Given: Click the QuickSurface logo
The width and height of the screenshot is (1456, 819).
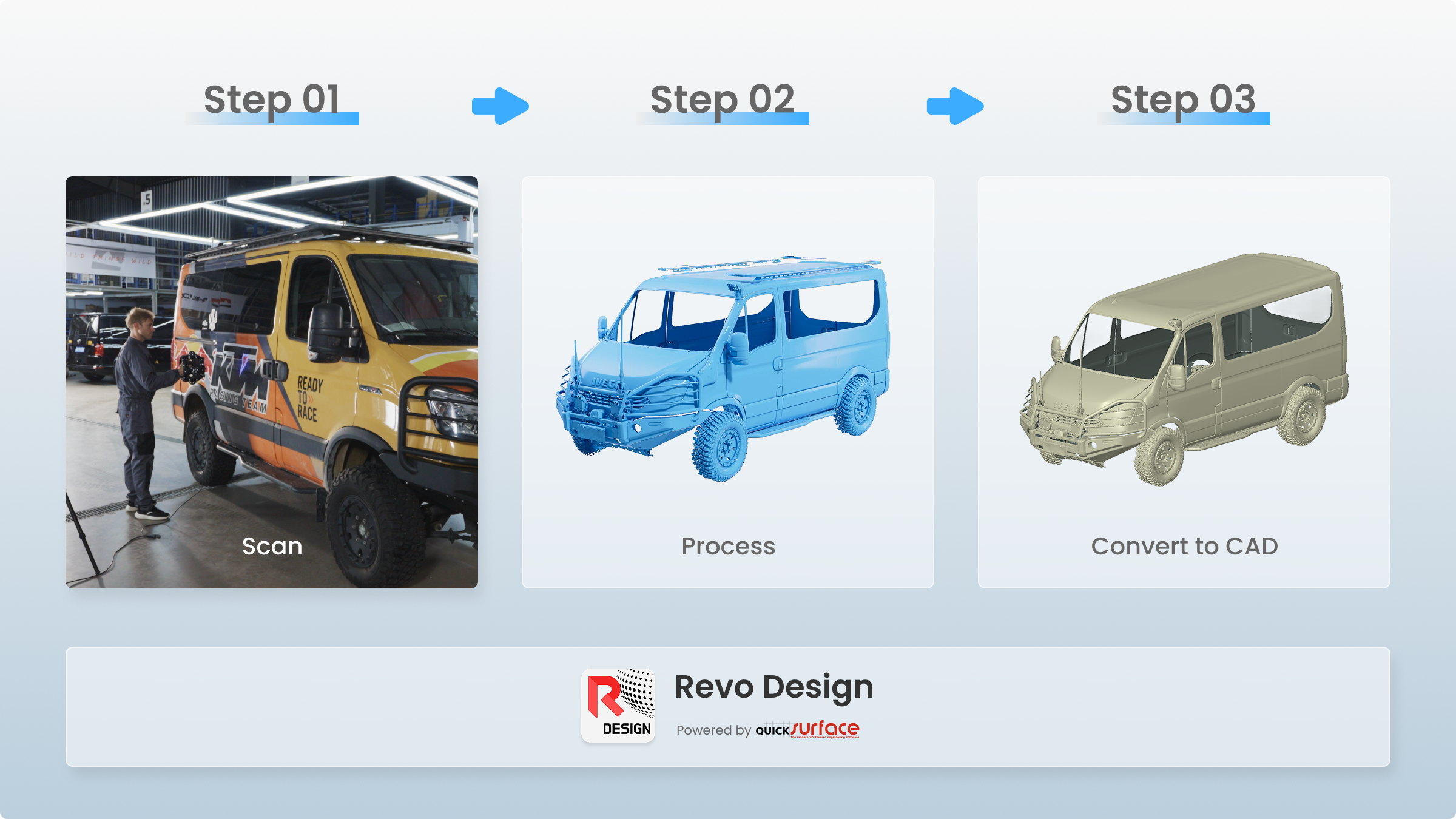Looking at the screenshot, I should click(807, 729).
